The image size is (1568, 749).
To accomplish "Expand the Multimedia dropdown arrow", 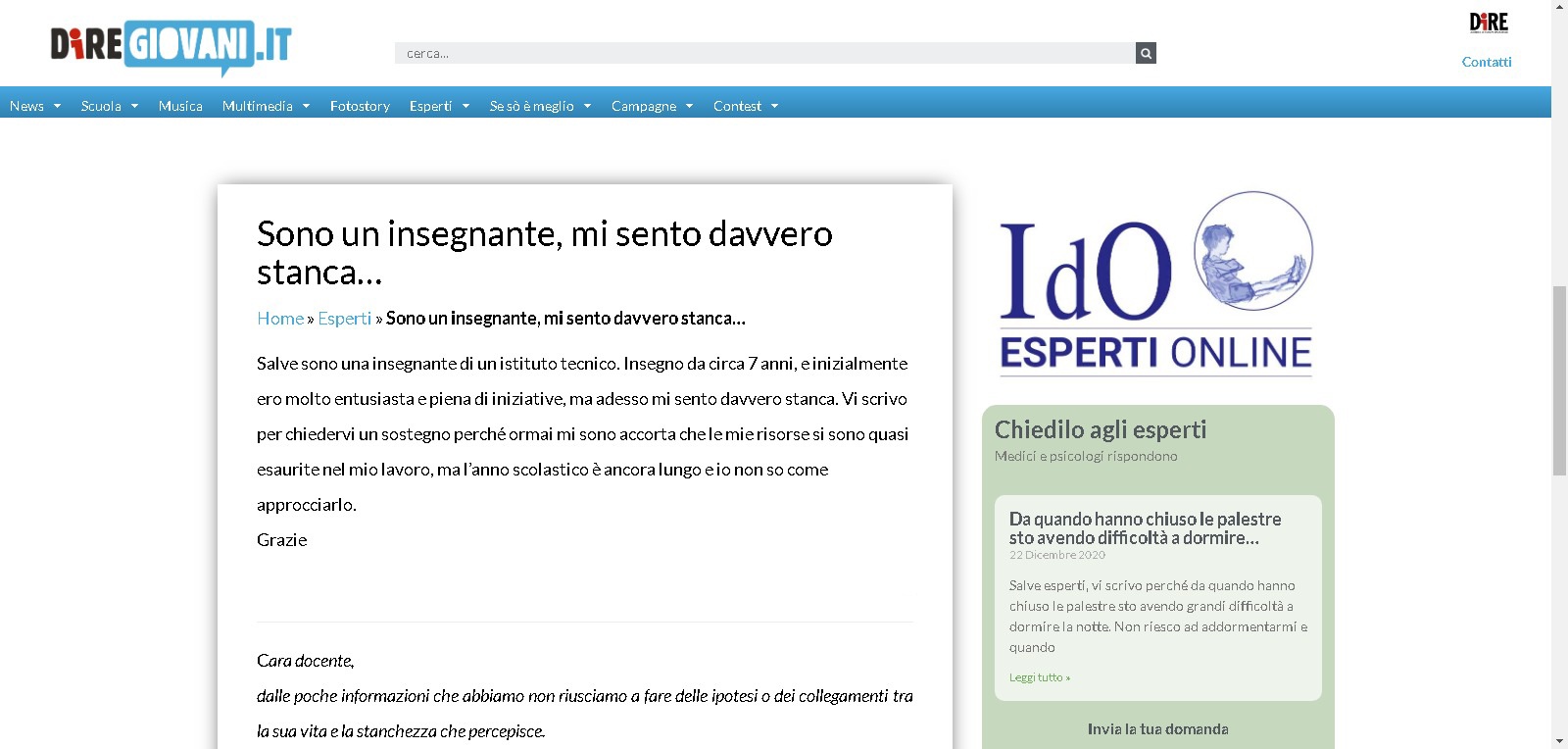I will pos(306,106).
